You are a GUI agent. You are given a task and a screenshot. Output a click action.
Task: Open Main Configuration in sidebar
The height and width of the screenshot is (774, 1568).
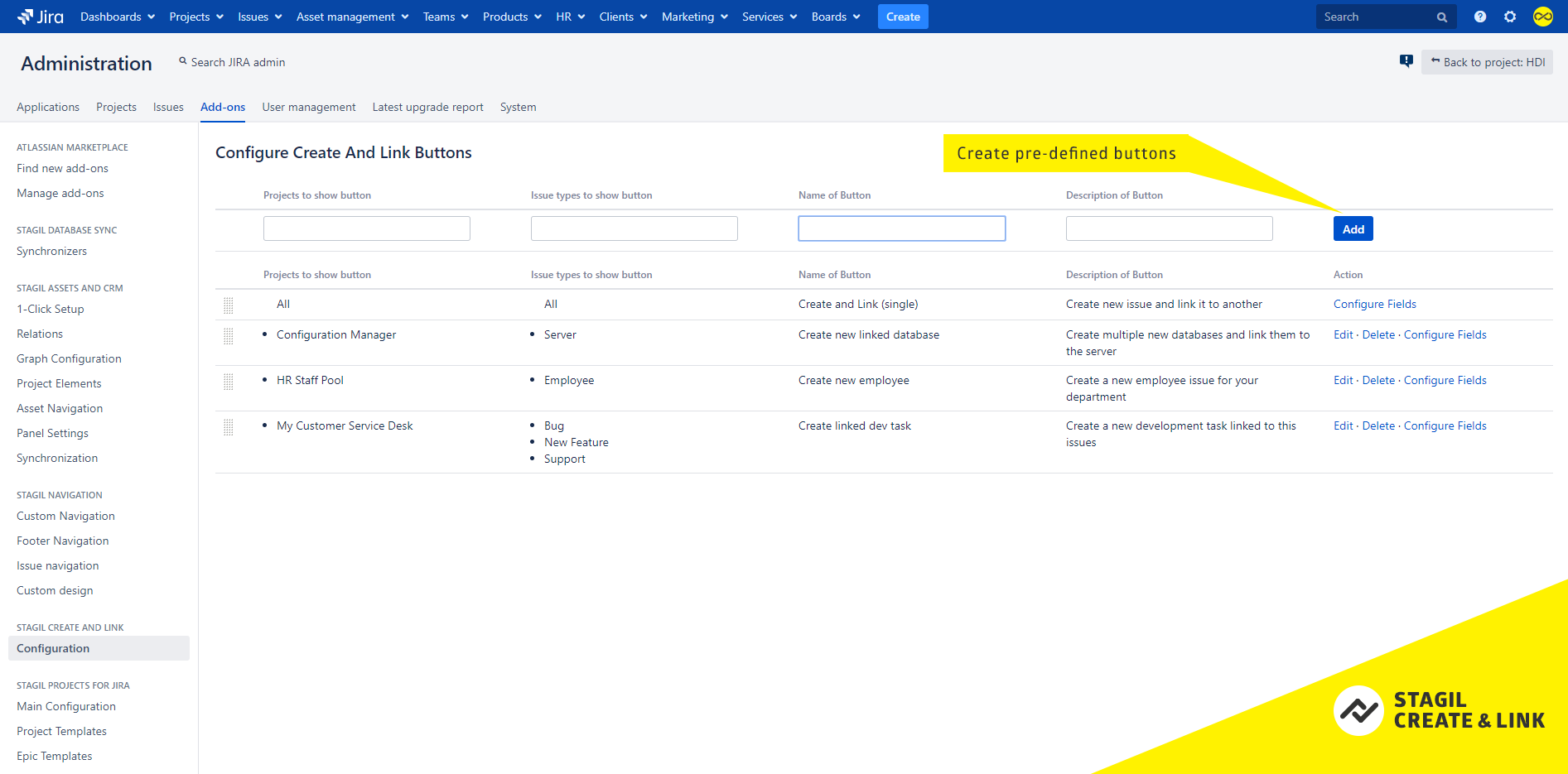pos(66,706)
